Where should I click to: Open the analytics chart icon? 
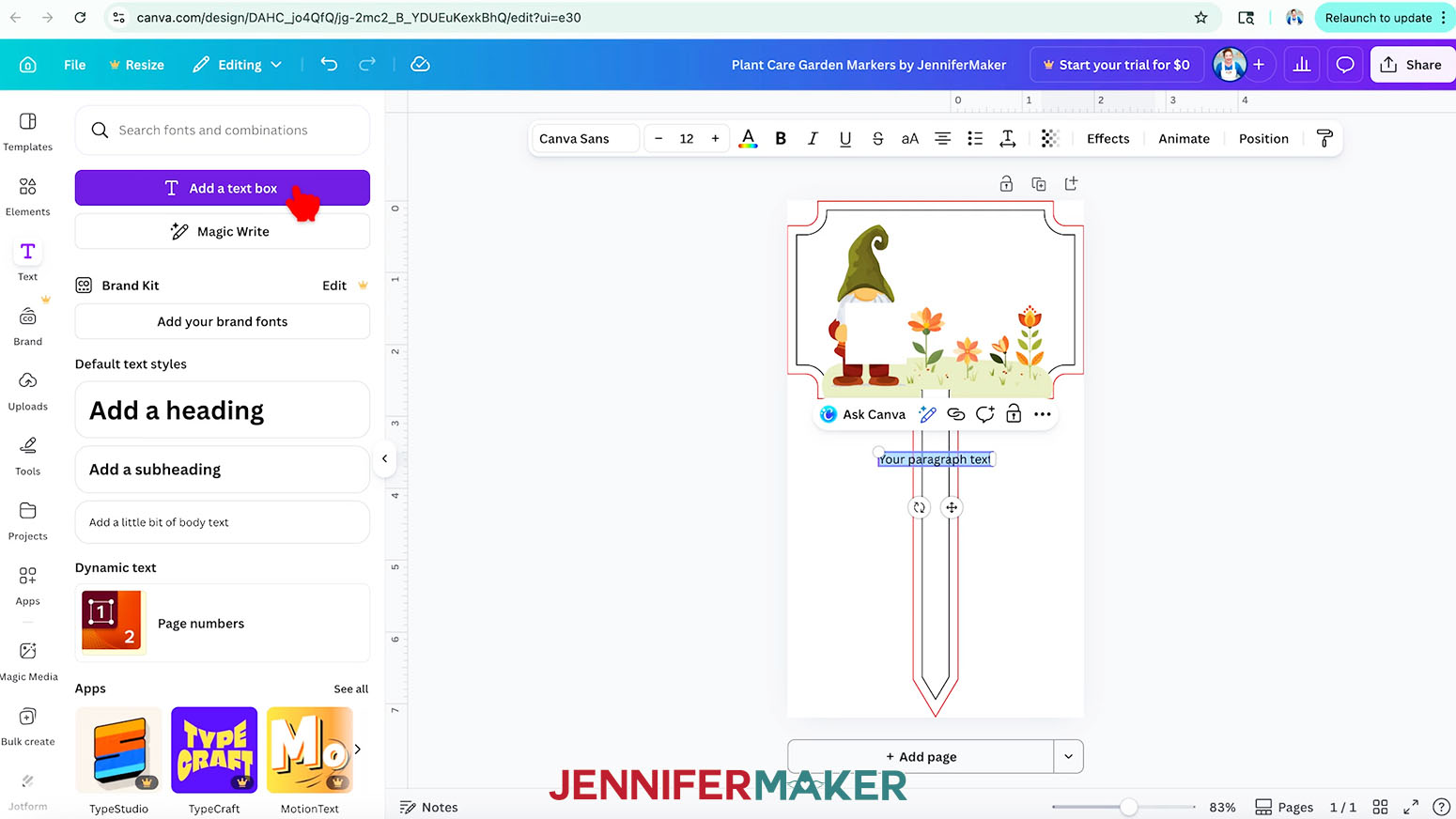(x=1302, y=65)
